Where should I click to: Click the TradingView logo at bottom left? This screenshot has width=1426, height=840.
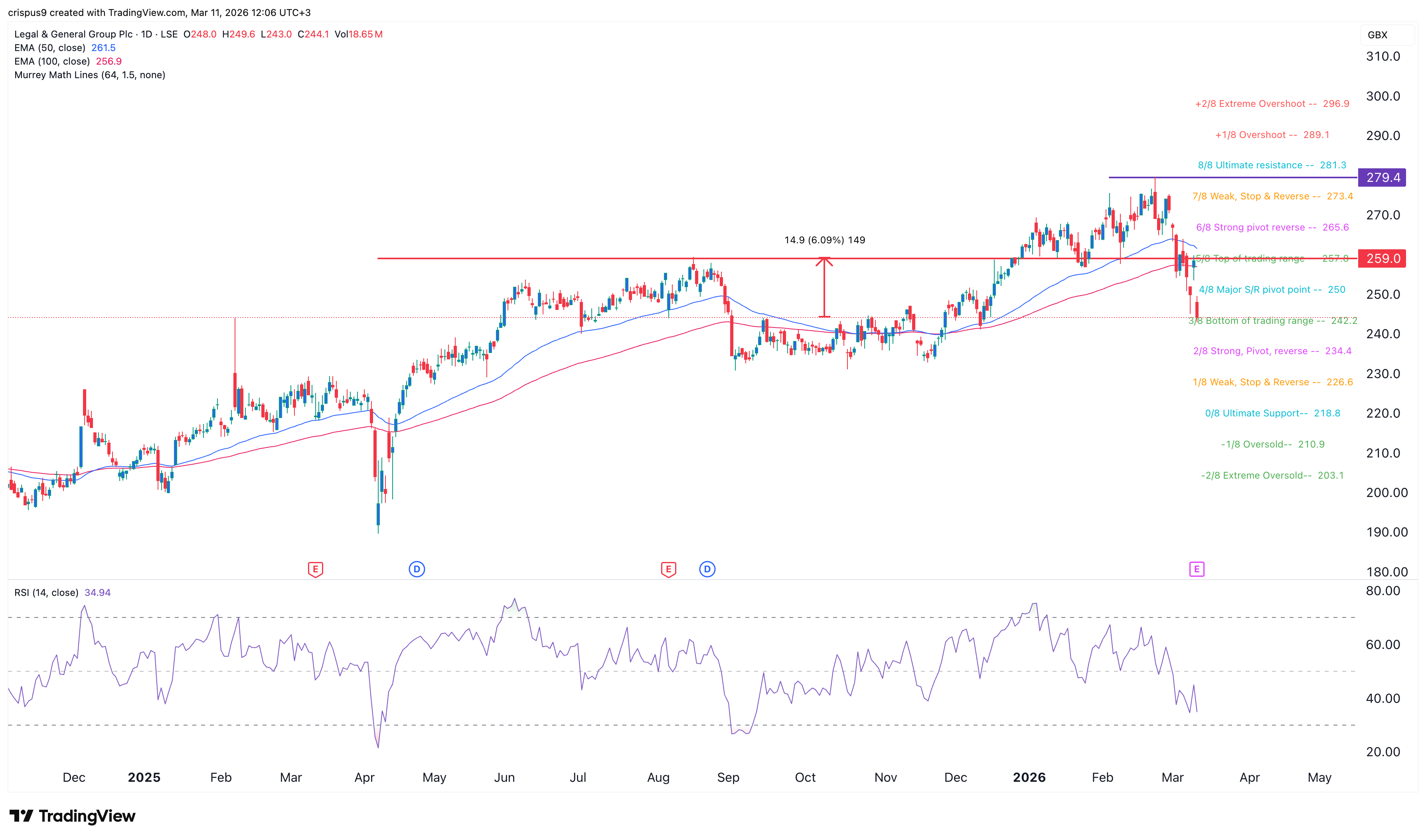coord(73,816)
